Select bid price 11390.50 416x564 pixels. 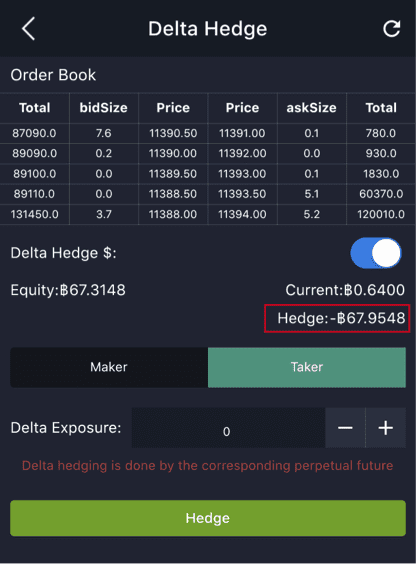[x=173, y=133]
